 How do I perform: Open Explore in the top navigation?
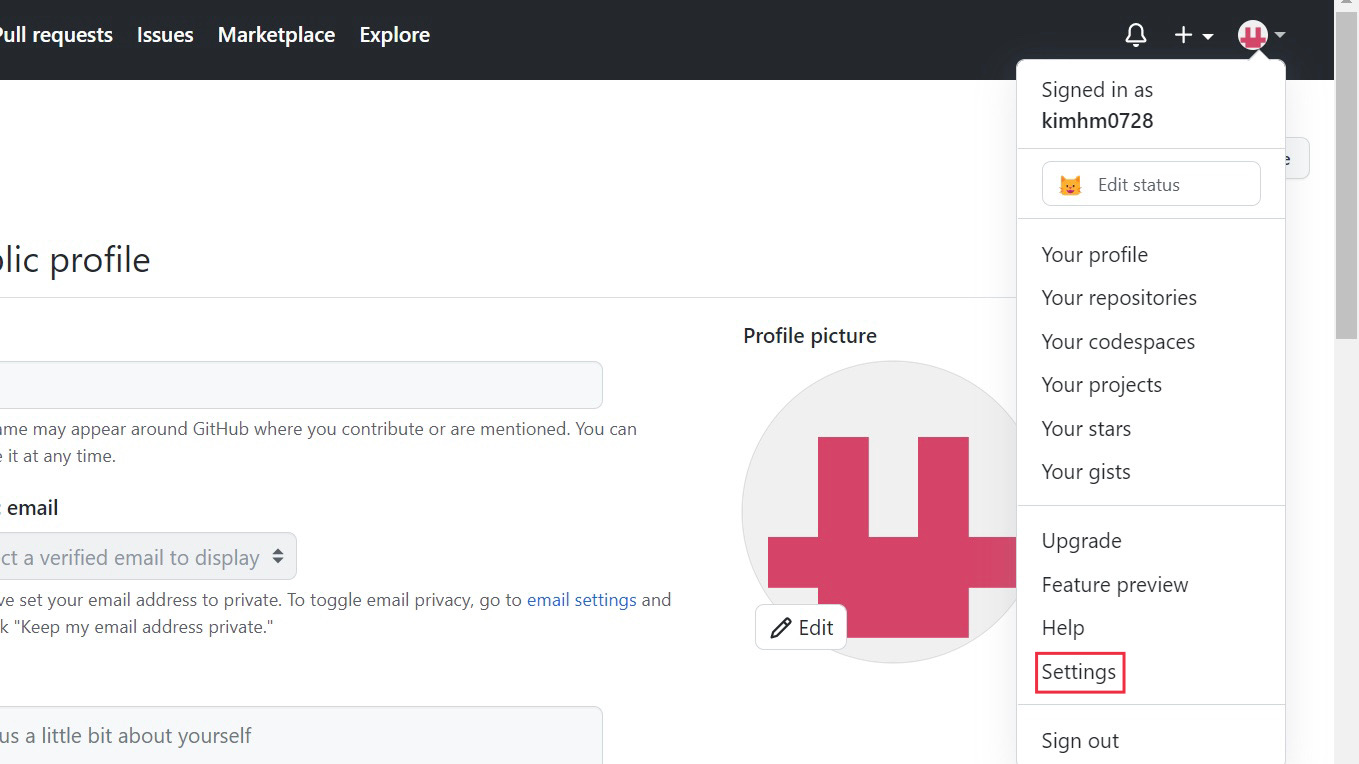pos(394,35)
